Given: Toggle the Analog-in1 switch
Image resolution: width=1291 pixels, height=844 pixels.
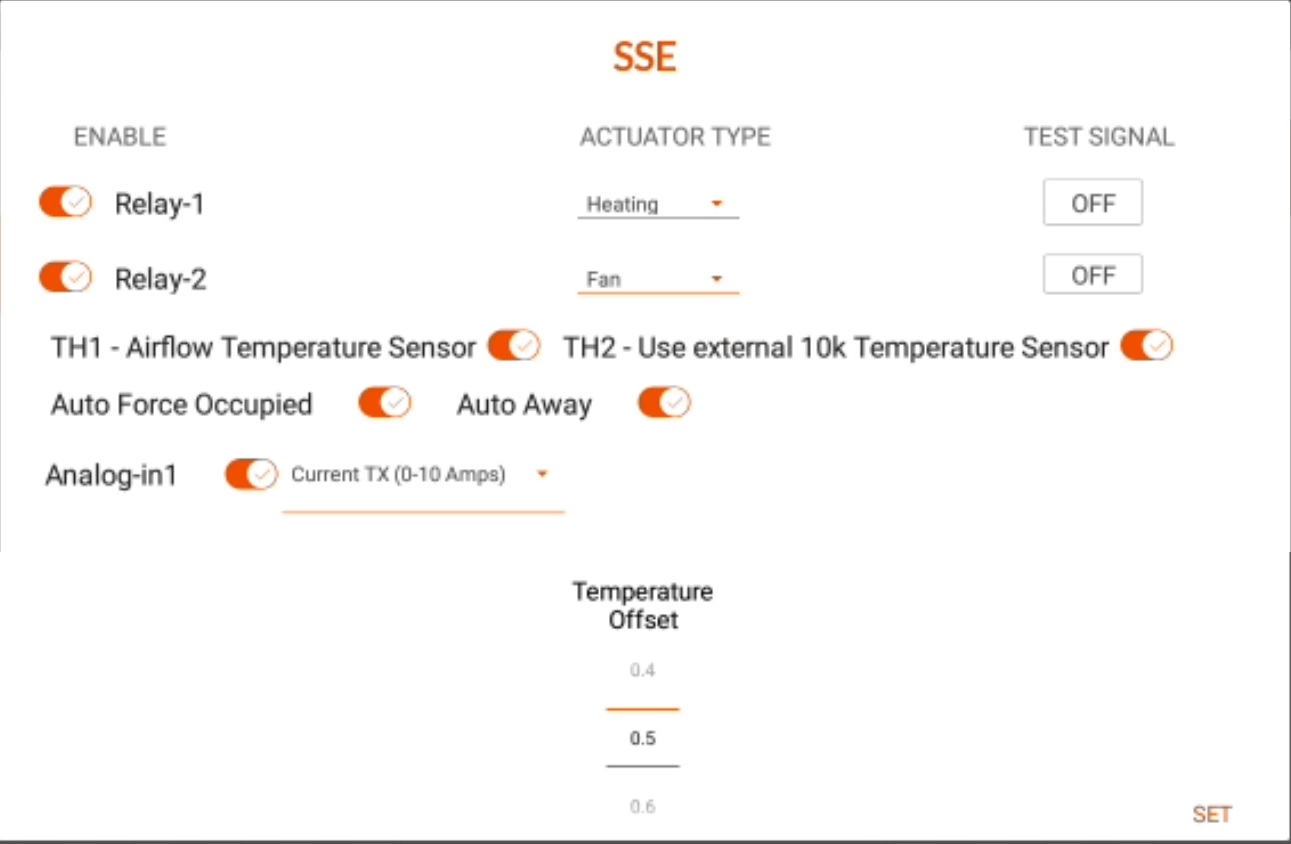Looking at the screenshot, I should coord(249,474).
